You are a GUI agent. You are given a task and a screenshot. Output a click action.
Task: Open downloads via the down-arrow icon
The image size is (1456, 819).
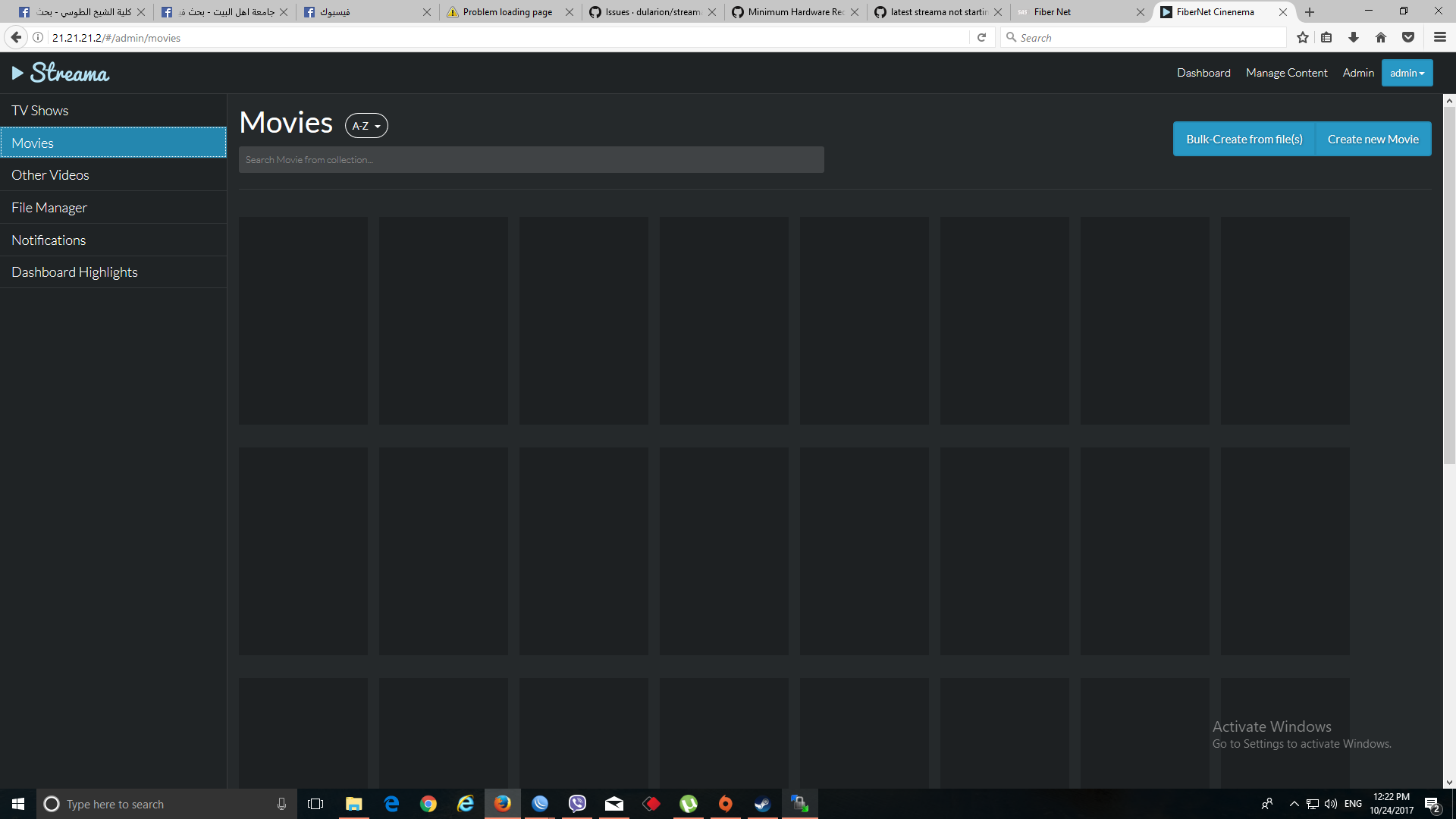pos(1354,37)
